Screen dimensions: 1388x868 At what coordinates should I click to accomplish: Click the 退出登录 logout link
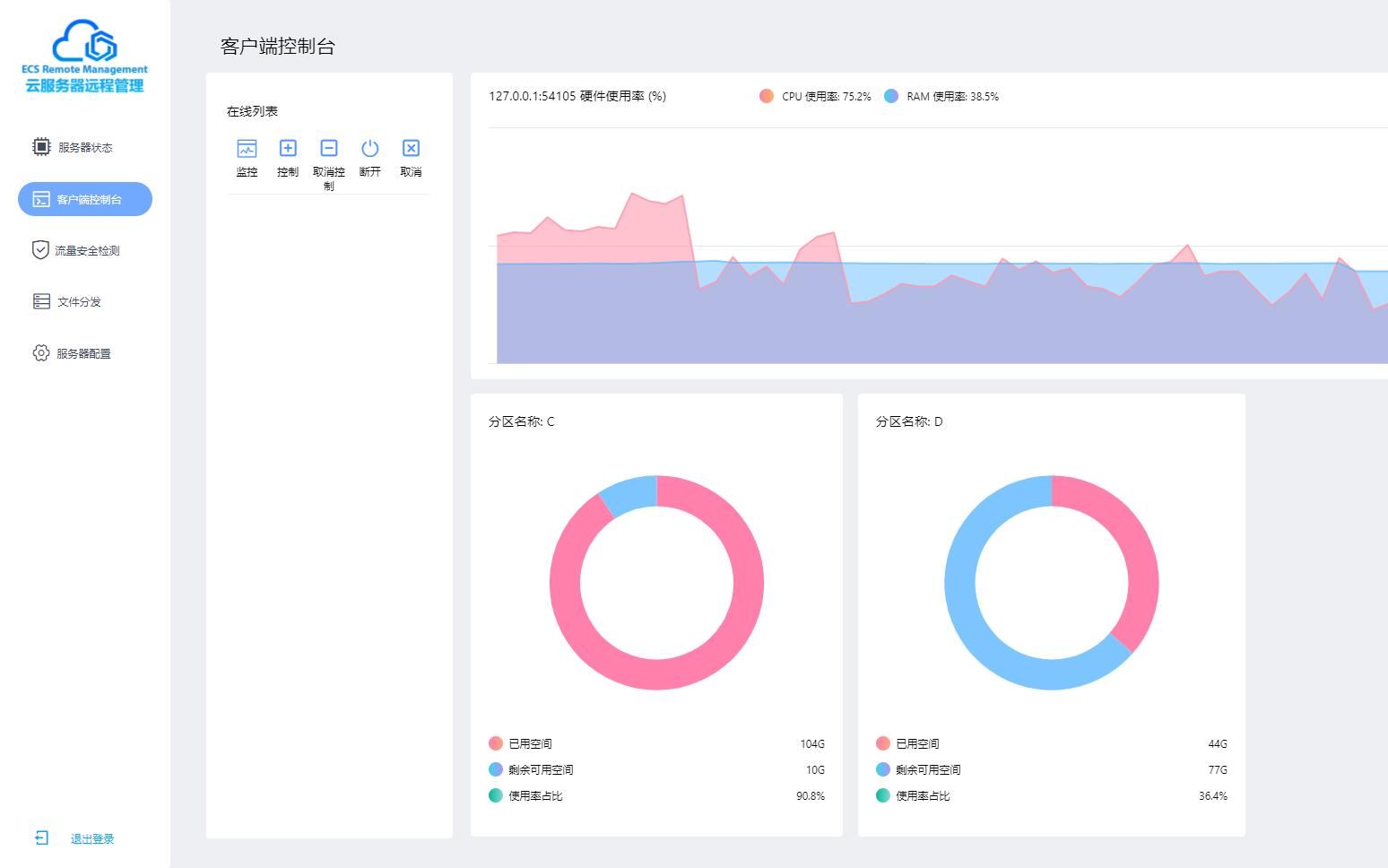(92, 838)
